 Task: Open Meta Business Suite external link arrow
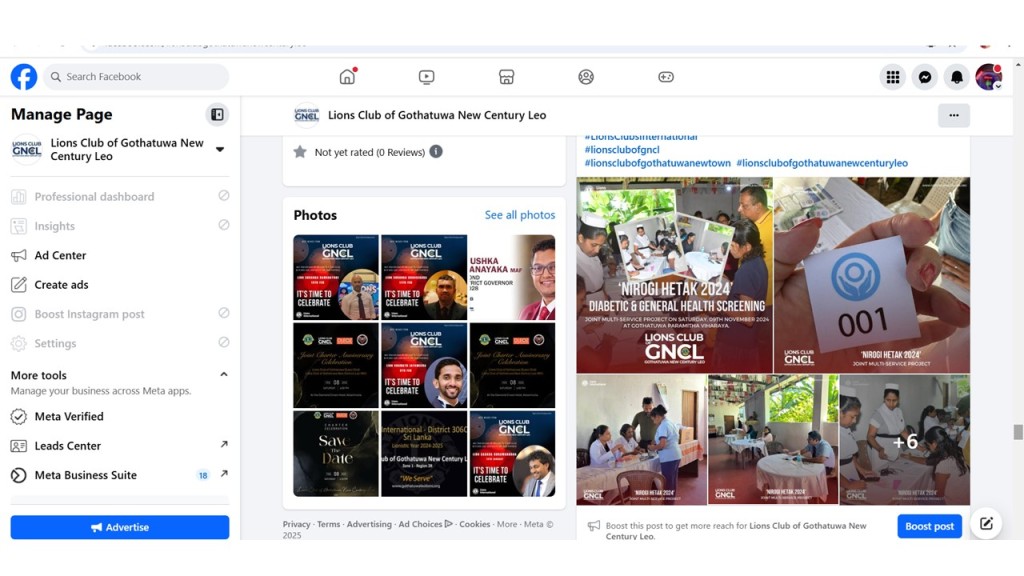(224, 473)
